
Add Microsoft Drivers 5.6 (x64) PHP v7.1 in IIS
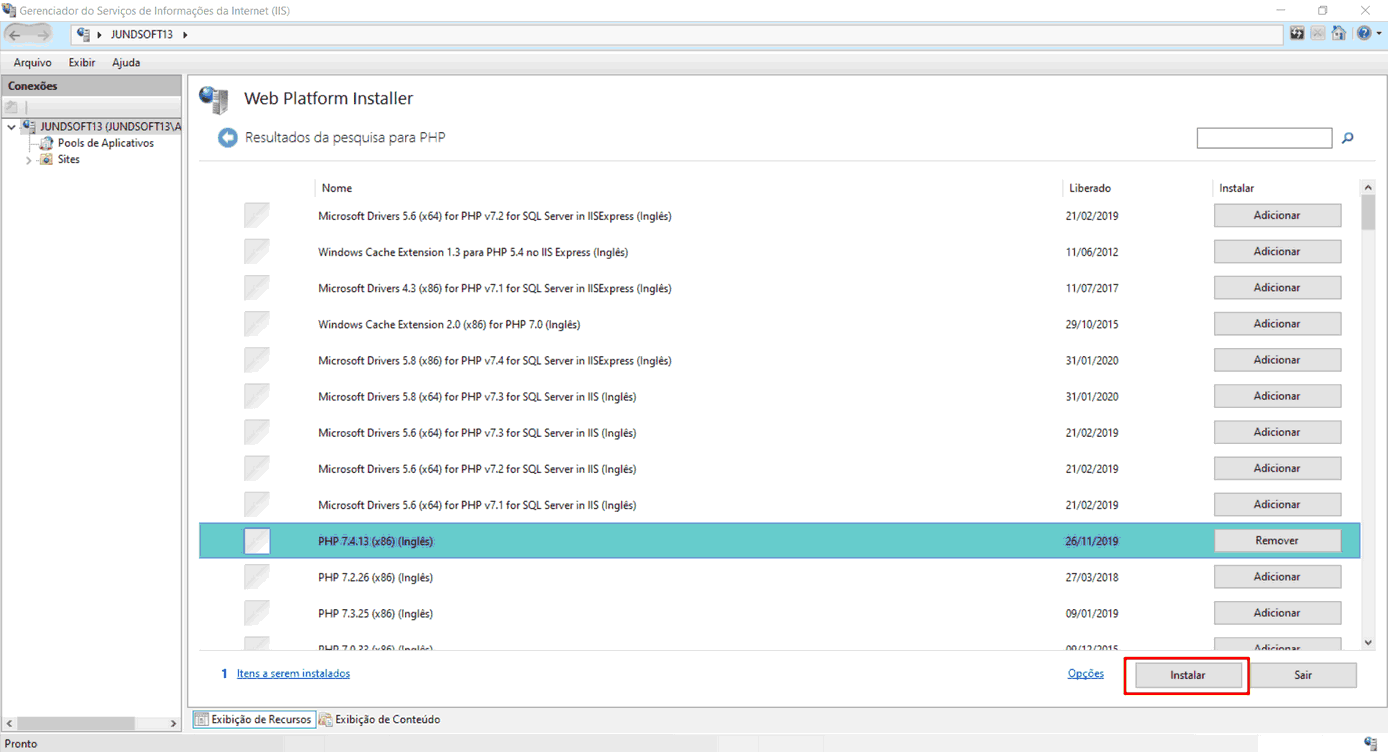click(1277, 505)
